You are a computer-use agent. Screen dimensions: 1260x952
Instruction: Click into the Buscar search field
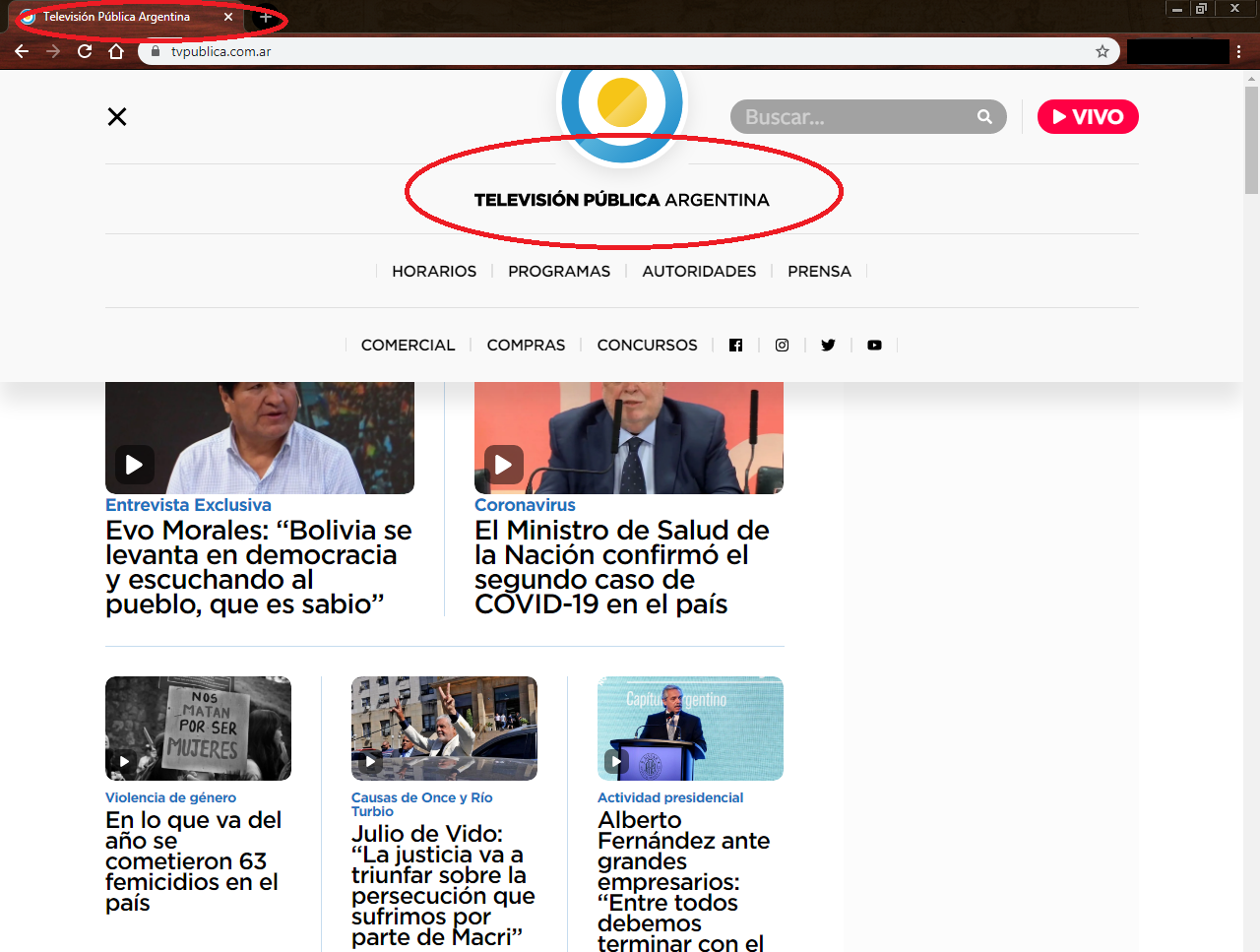tap(851, 117)
